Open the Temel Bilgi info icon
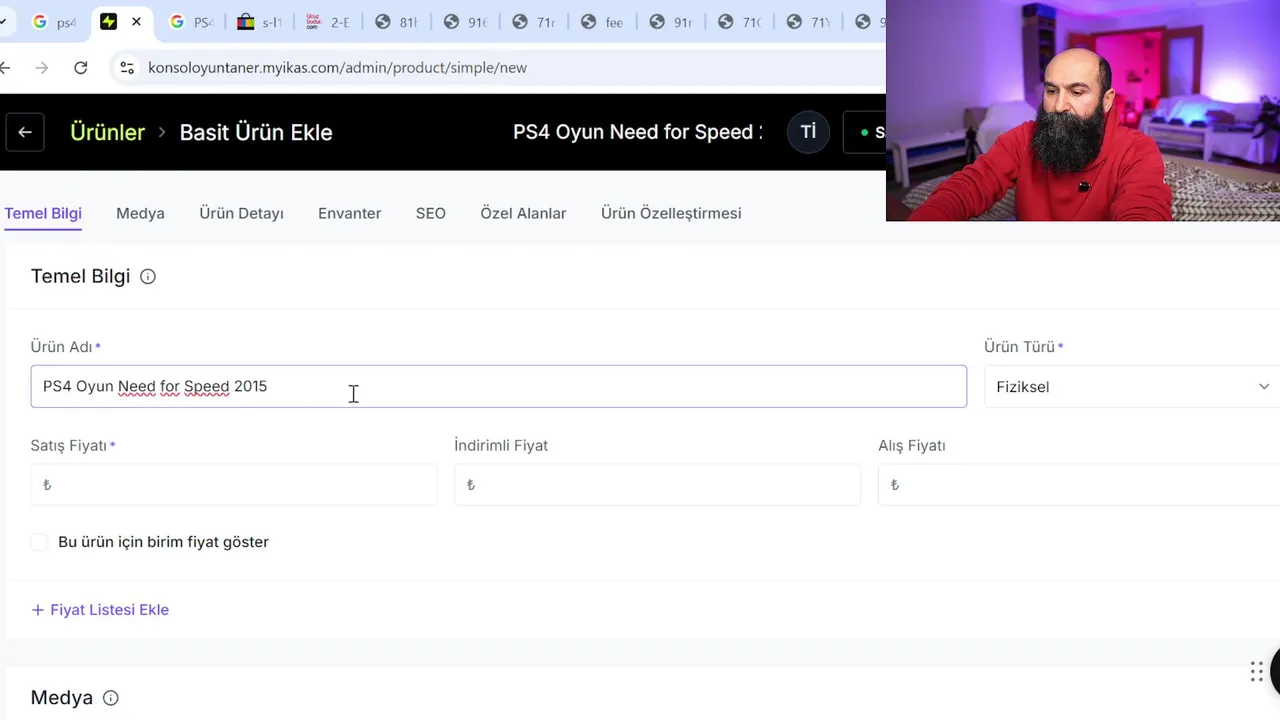 coord(148,277)
